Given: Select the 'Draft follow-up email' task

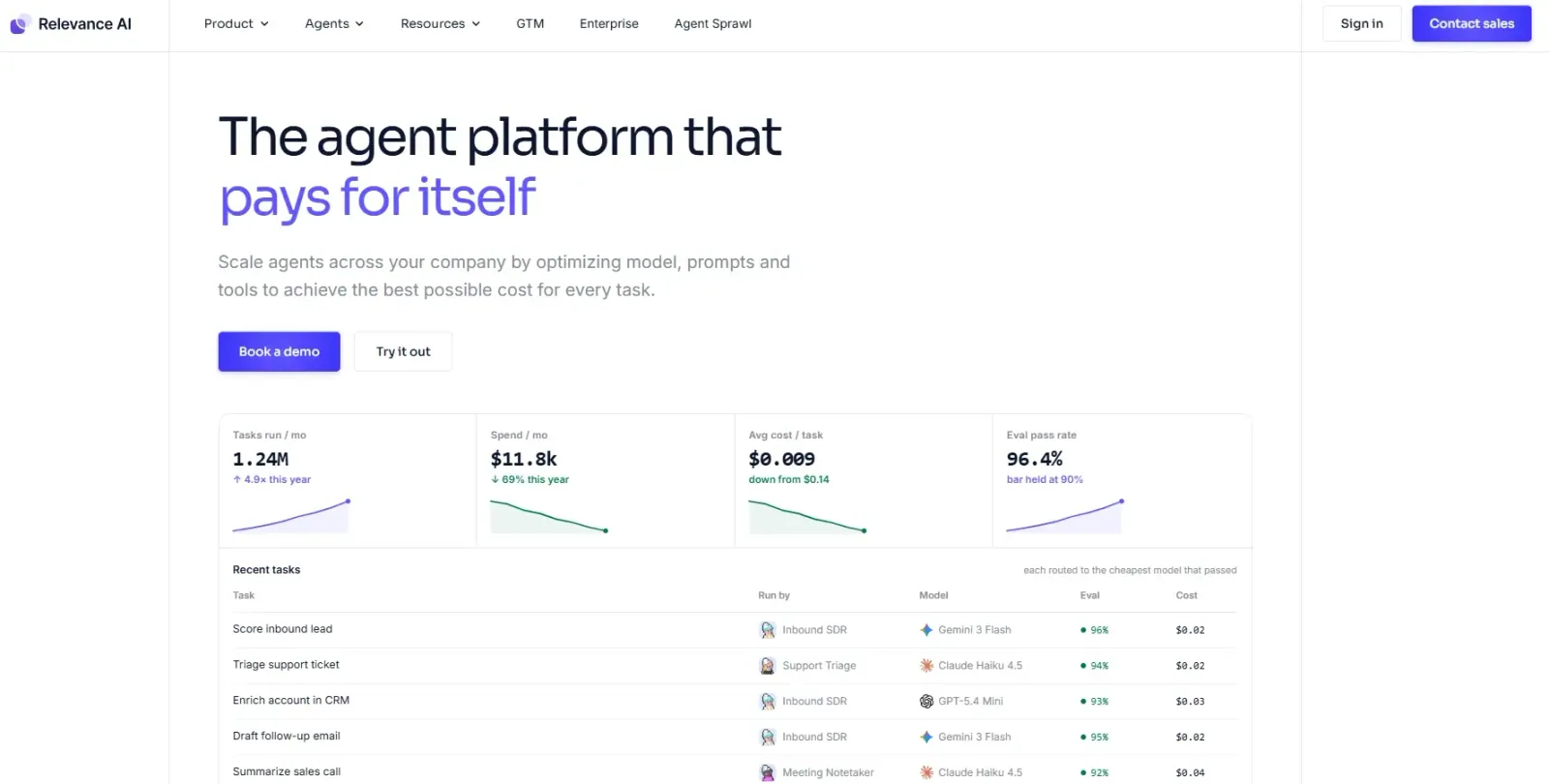Looking at the screenshot, I should pyautogui.click(x=287, y=737).
